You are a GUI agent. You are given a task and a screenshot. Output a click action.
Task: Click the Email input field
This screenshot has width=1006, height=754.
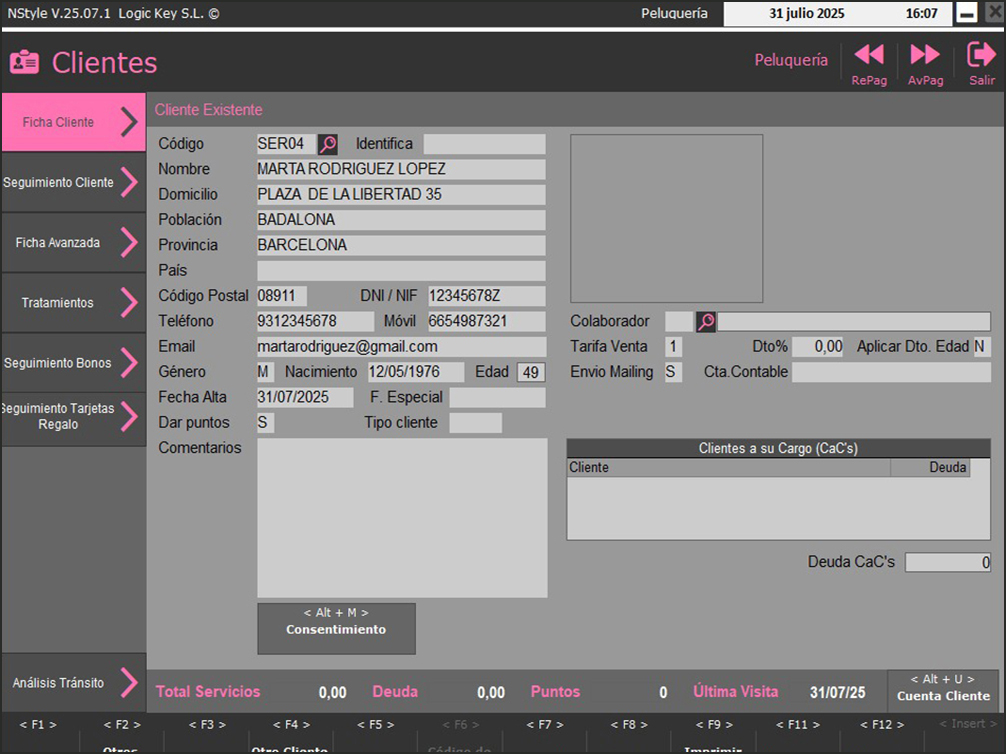click(401, 347)
